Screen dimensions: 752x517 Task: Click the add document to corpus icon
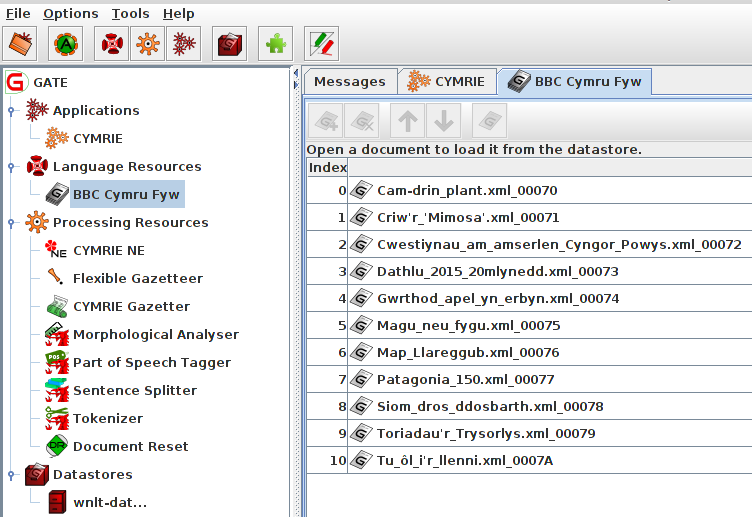pos(325,121)
